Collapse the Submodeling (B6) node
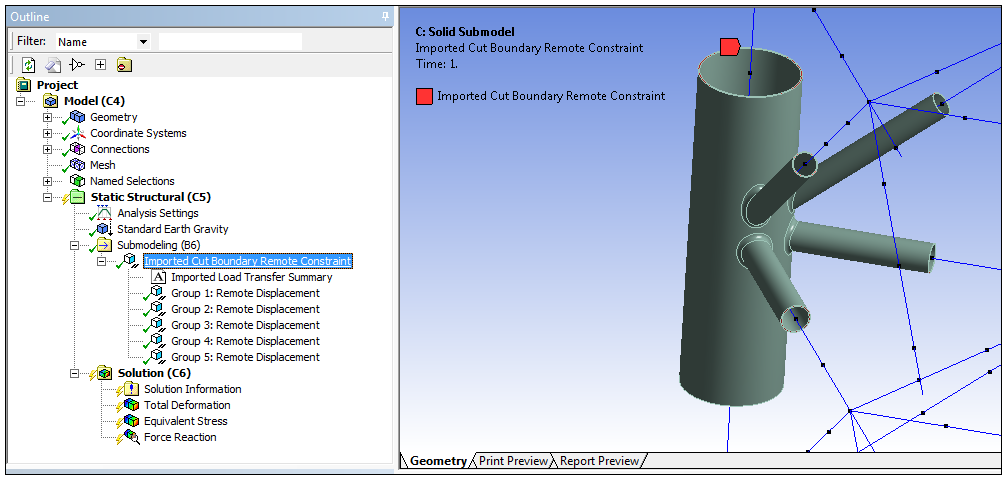The width and height of the screenshot is (1007, 480). point(74,245)
